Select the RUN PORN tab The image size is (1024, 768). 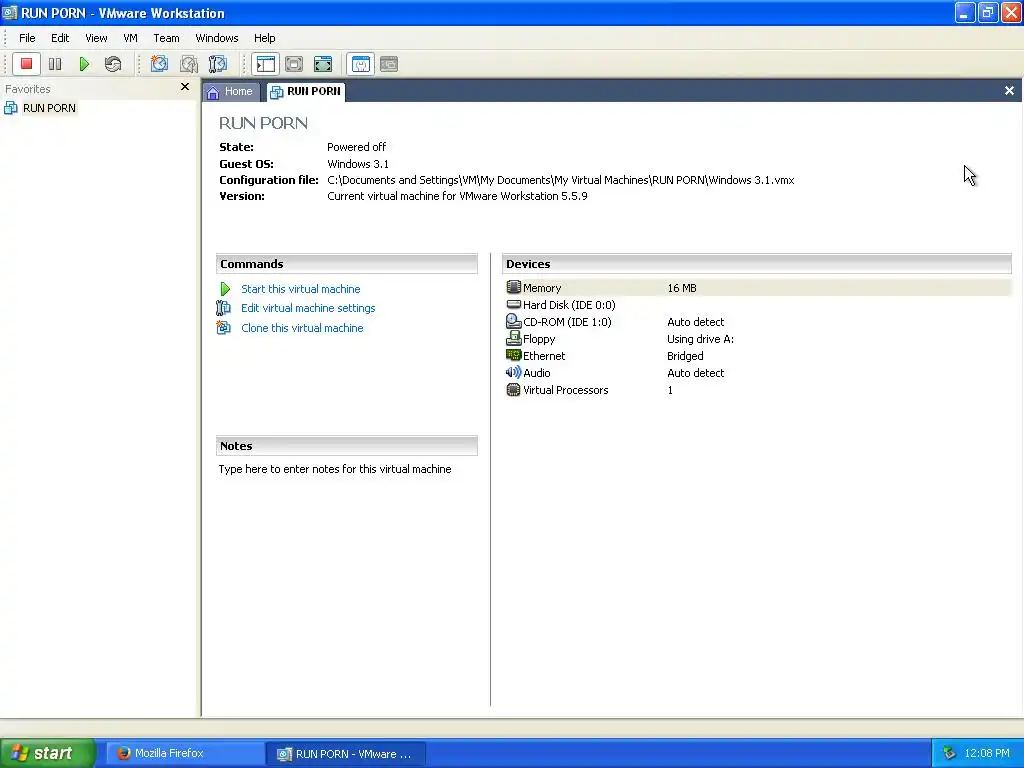pos(306,91)
